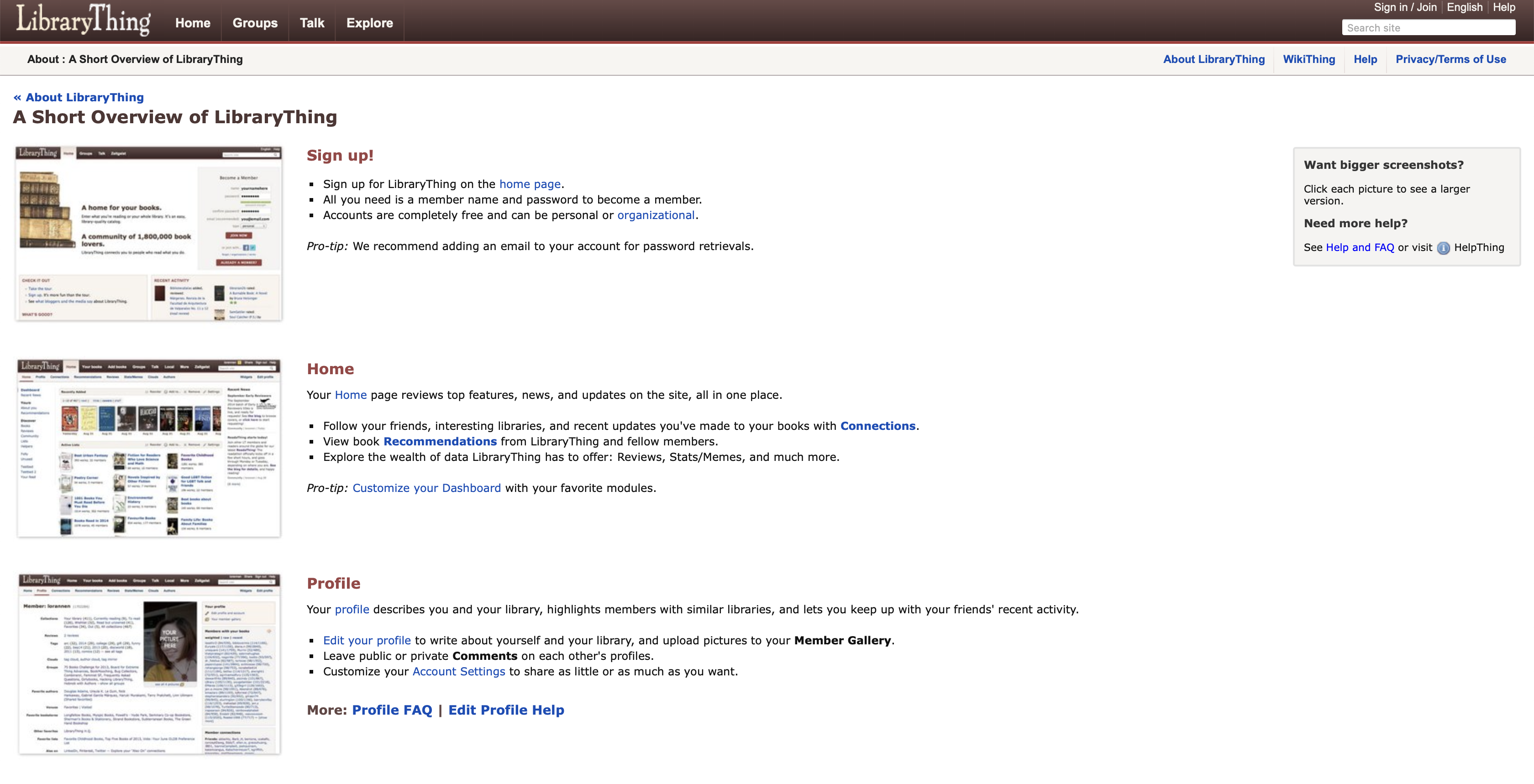This screenshot has width=1534, height=784.
Task: Click the 'Profile' section heading
Action: coord(333,583)
